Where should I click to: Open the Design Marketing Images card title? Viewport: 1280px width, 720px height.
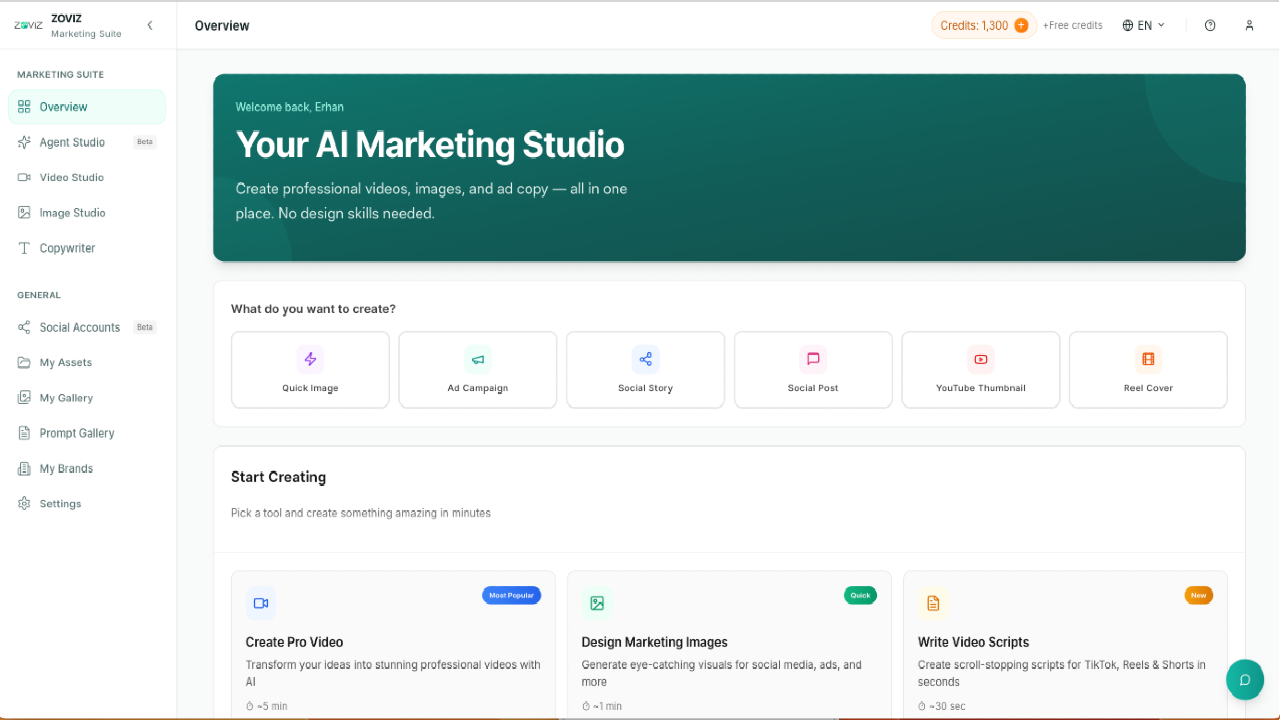654,642
